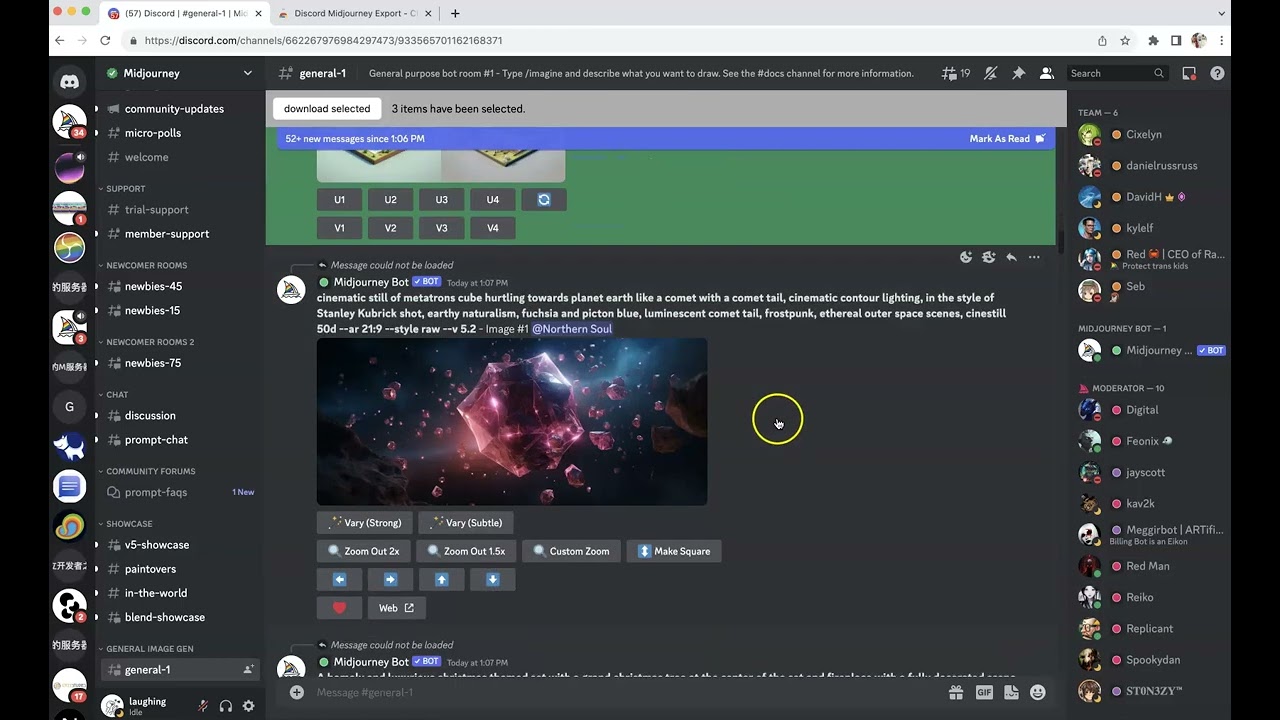Click Make Square button
The image size is (1280, 720).
(674, 551)
